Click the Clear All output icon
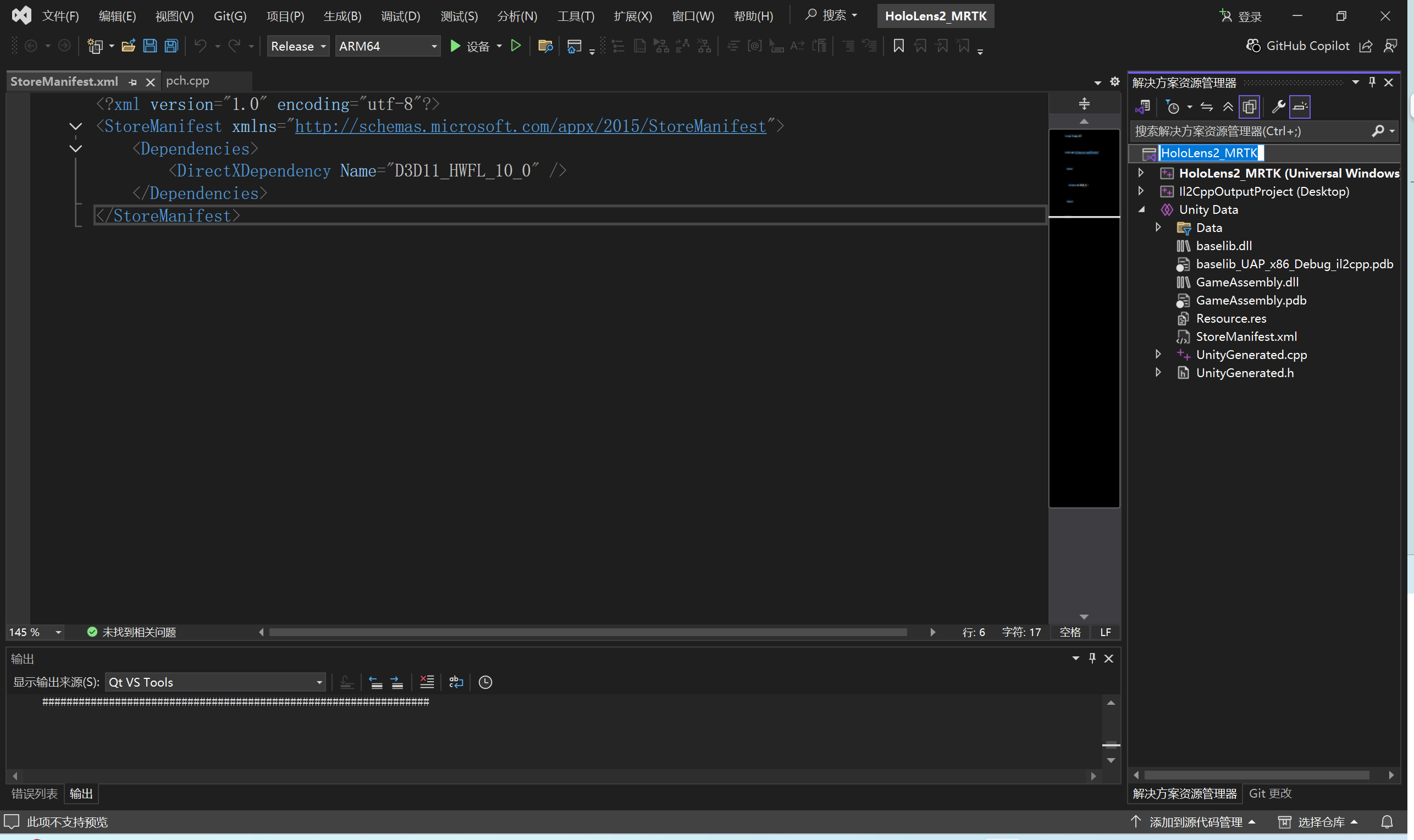 pos(427,682)
